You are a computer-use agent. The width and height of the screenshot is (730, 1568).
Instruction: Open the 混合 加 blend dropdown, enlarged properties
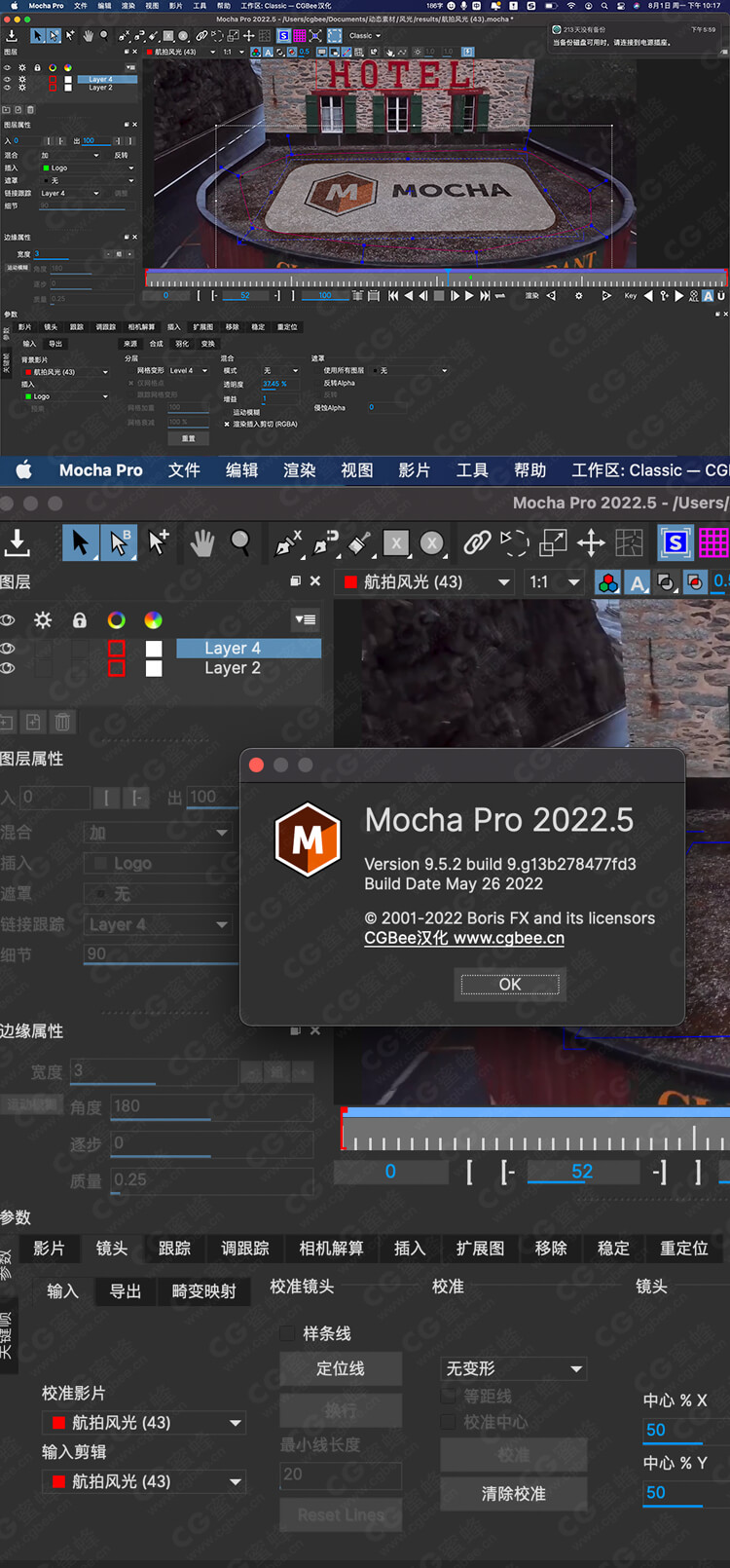click(159, 833)
